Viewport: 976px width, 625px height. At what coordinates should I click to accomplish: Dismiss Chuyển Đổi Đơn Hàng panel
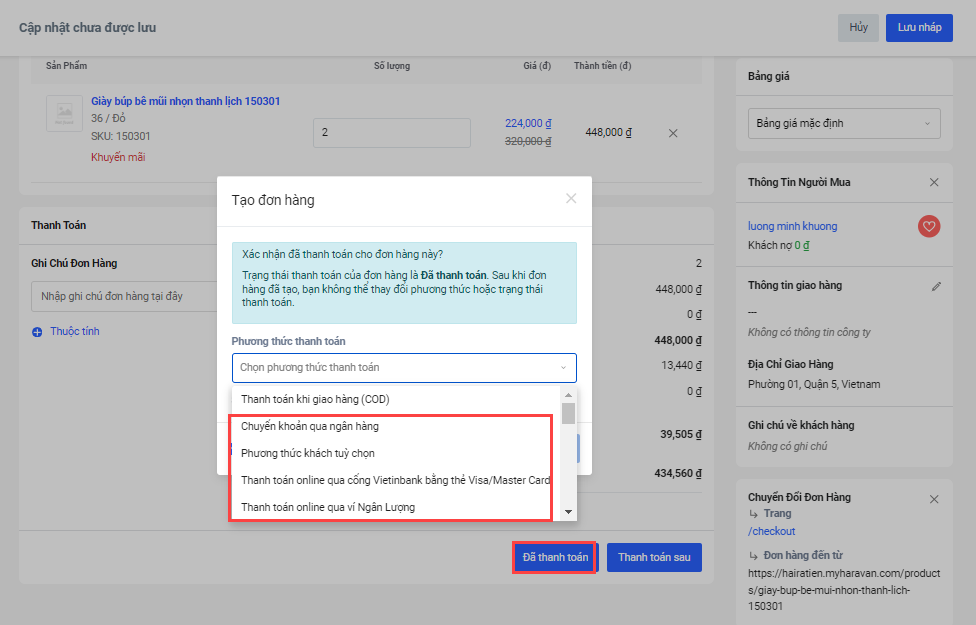click(x=934, y=498)
